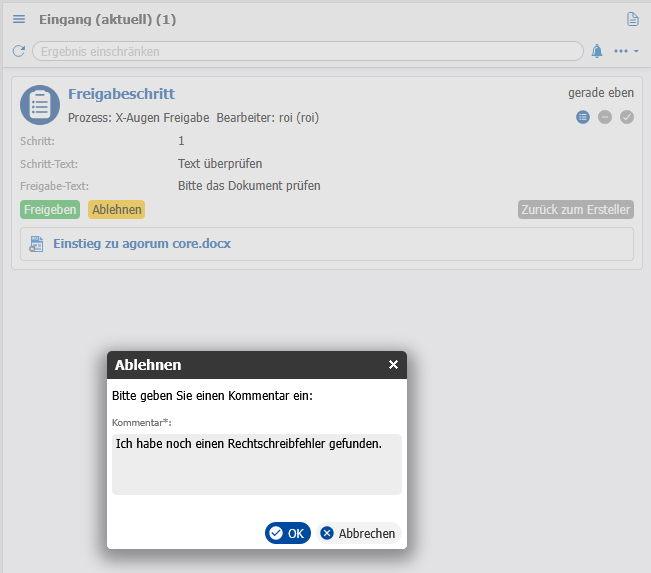651x573 pixels.
Task: Expand the three-dots more options dropdown
Action: (x=626, y=51)
